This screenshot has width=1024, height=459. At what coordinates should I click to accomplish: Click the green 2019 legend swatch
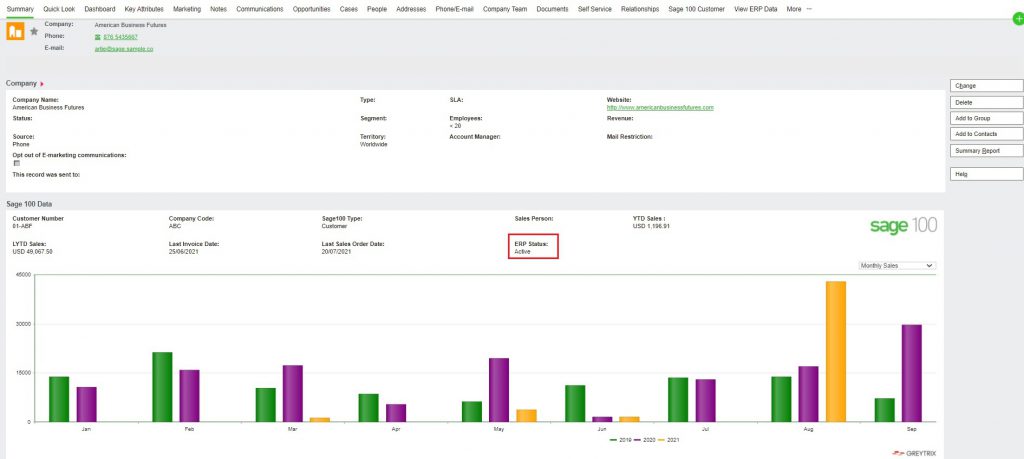(613, 440)
